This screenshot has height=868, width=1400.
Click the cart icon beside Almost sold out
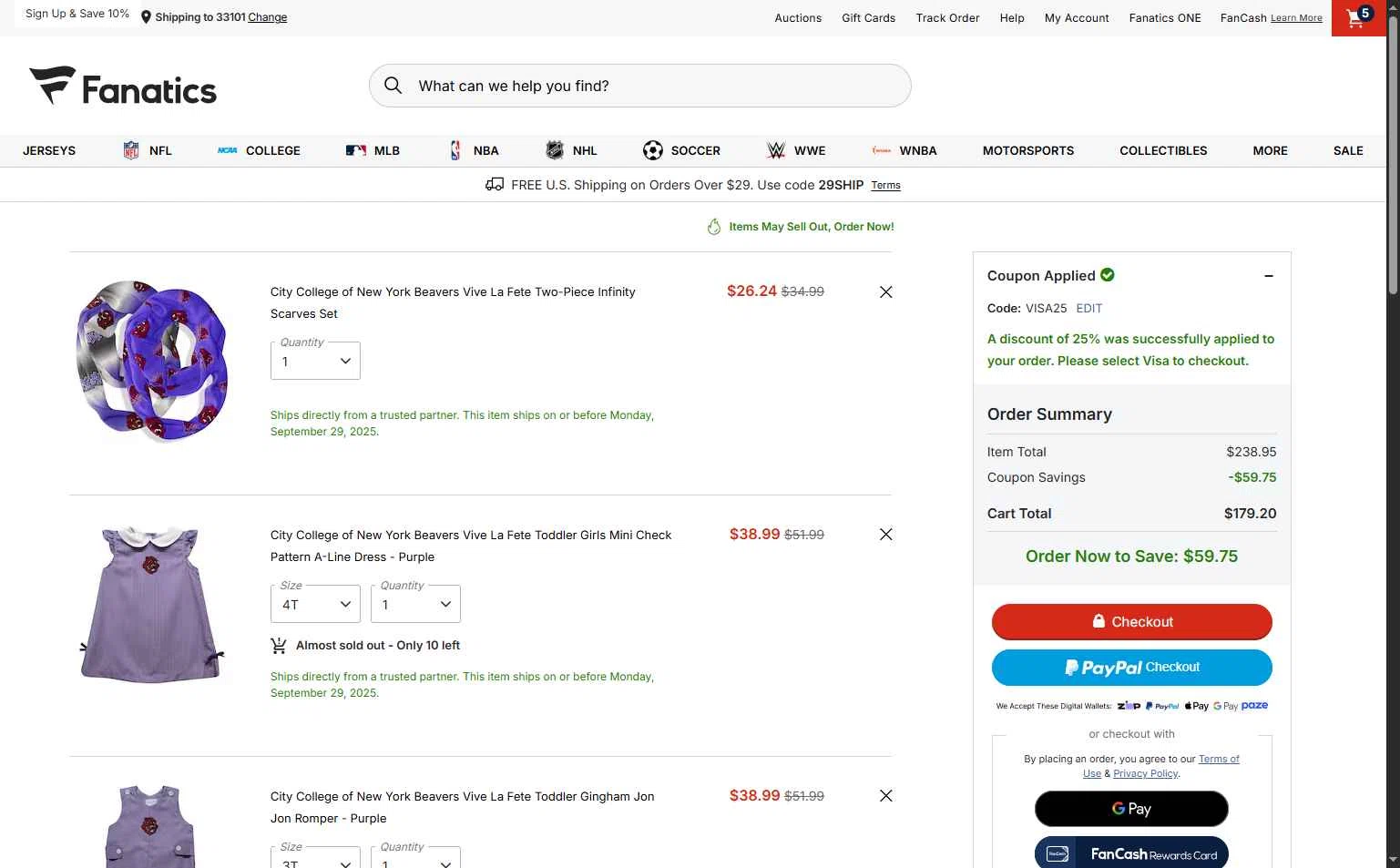point(279,646)
